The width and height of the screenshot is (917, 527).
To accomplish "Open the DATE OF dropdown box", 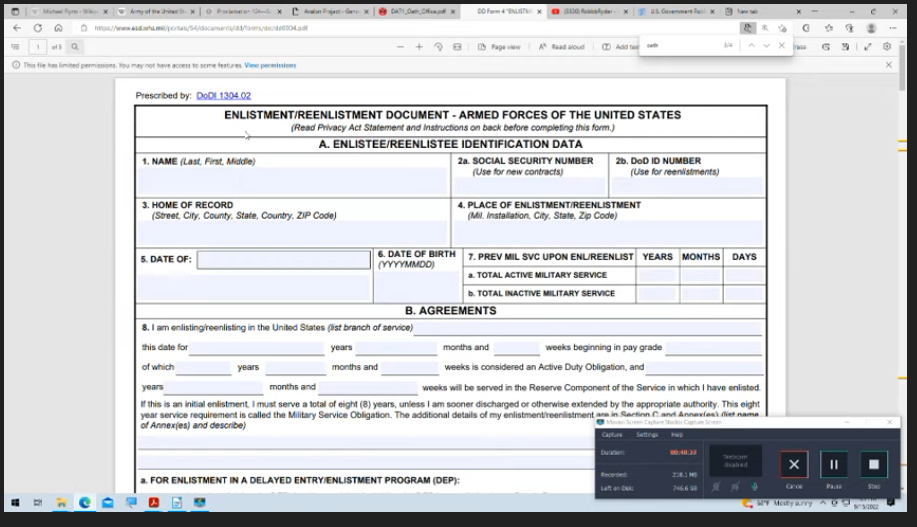I will (284, 260).
